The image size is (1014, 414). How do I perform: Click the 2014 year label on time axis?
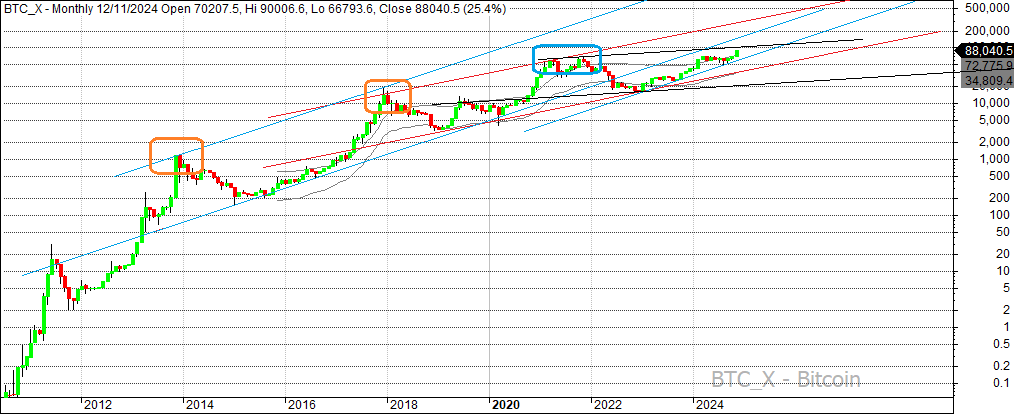click(x=200, y=405)
